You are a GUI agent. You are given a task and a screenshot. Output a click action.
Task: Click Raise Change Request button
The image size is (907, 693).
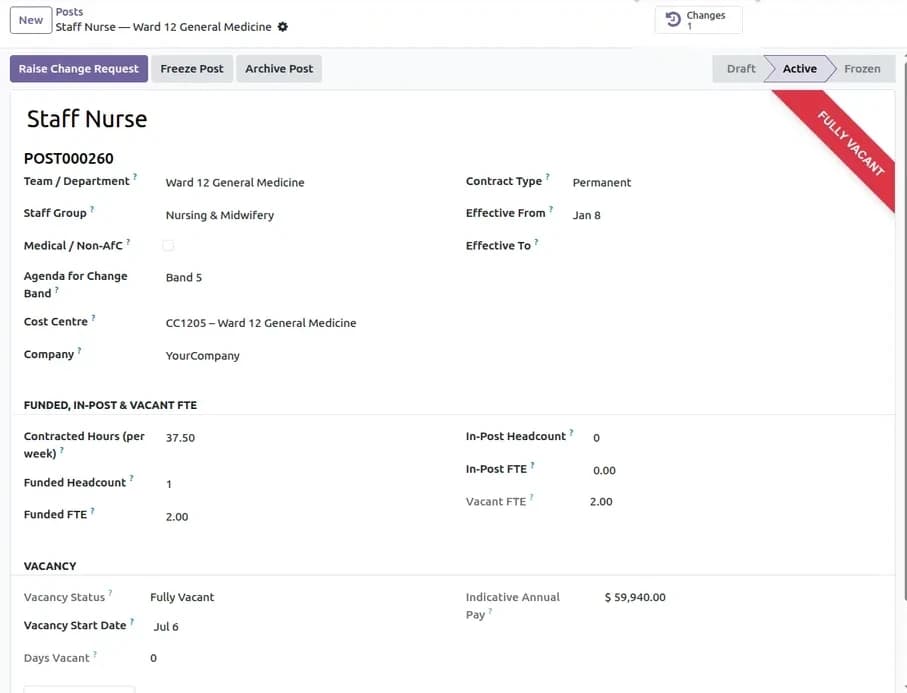[x=79, y=69]
